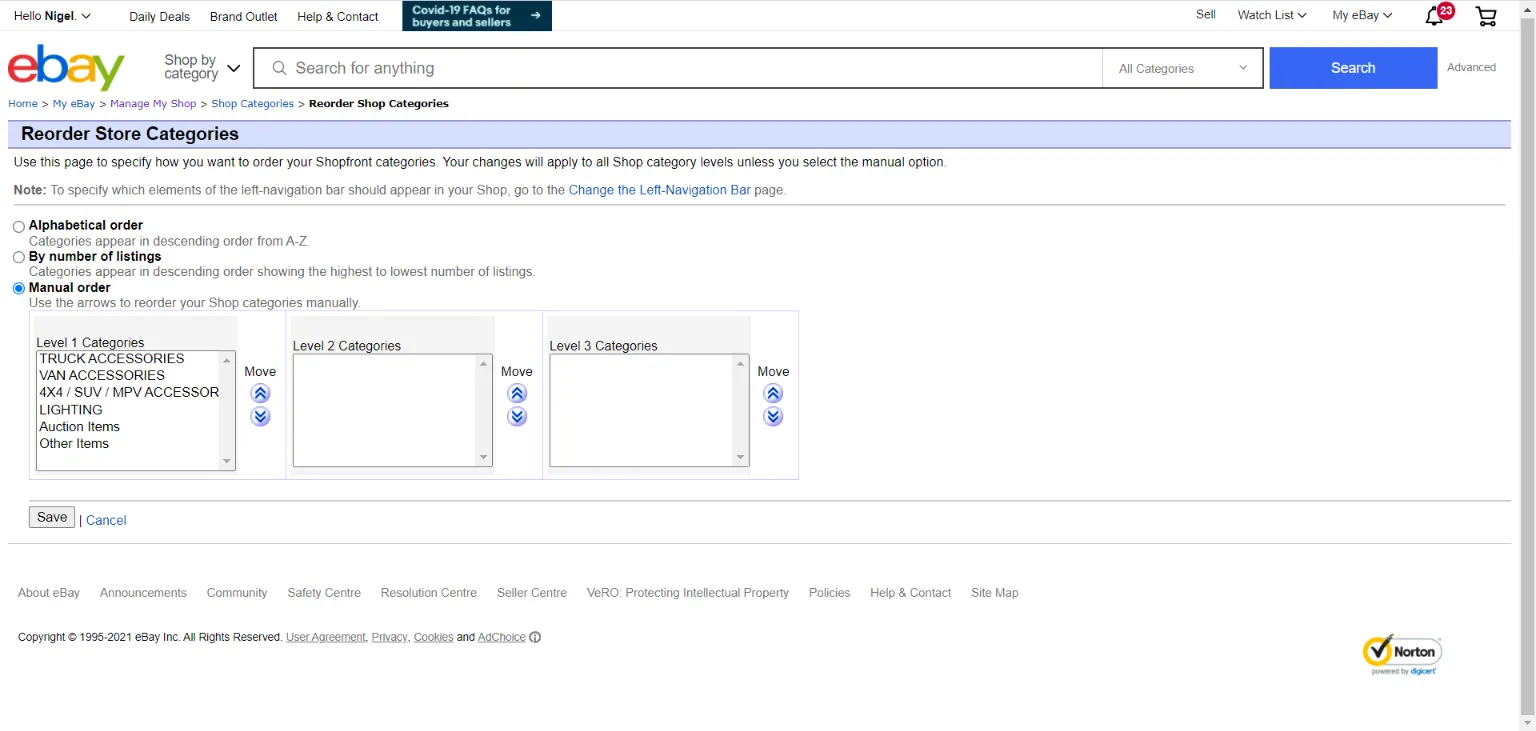Image resolution: width=1536 pixels, height=731 pixels.
Task: Click Sell in the top bar
Action: 1206,15
